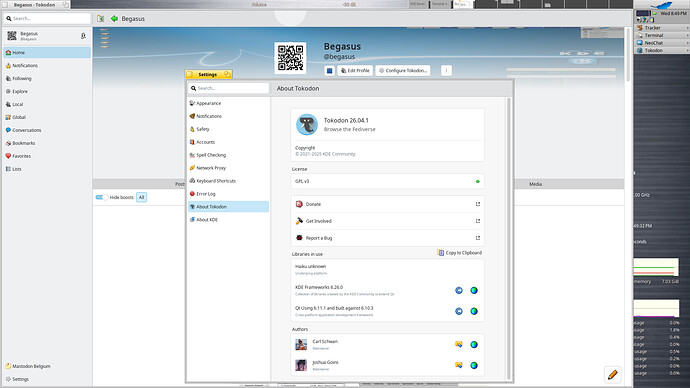Click the Get Involved hammer icon
The width and height of the screenshot is (690, 388).
[x=299, y=221]
